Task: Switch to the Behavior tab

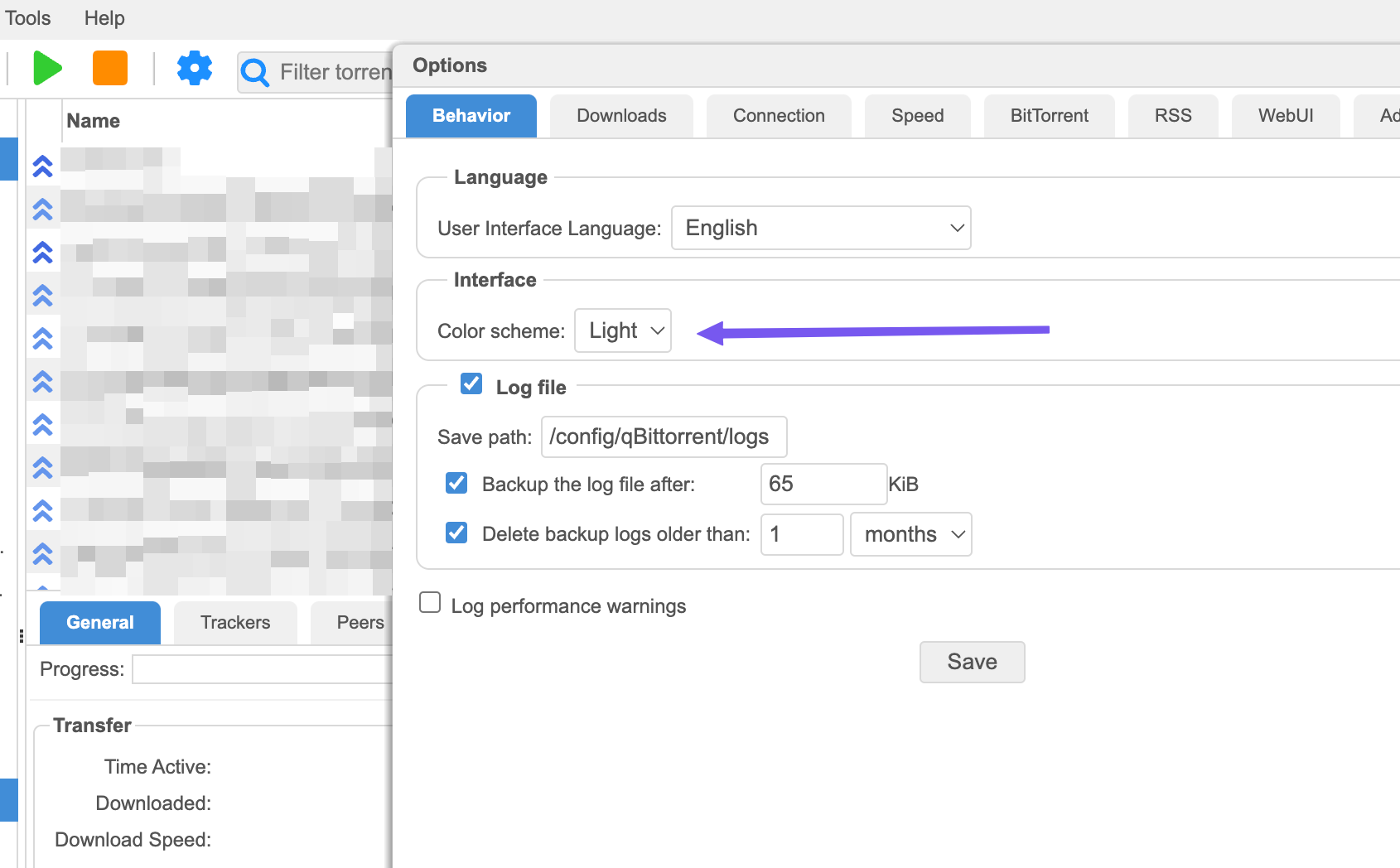Action: pyautogui.click(x=471, y=116)
